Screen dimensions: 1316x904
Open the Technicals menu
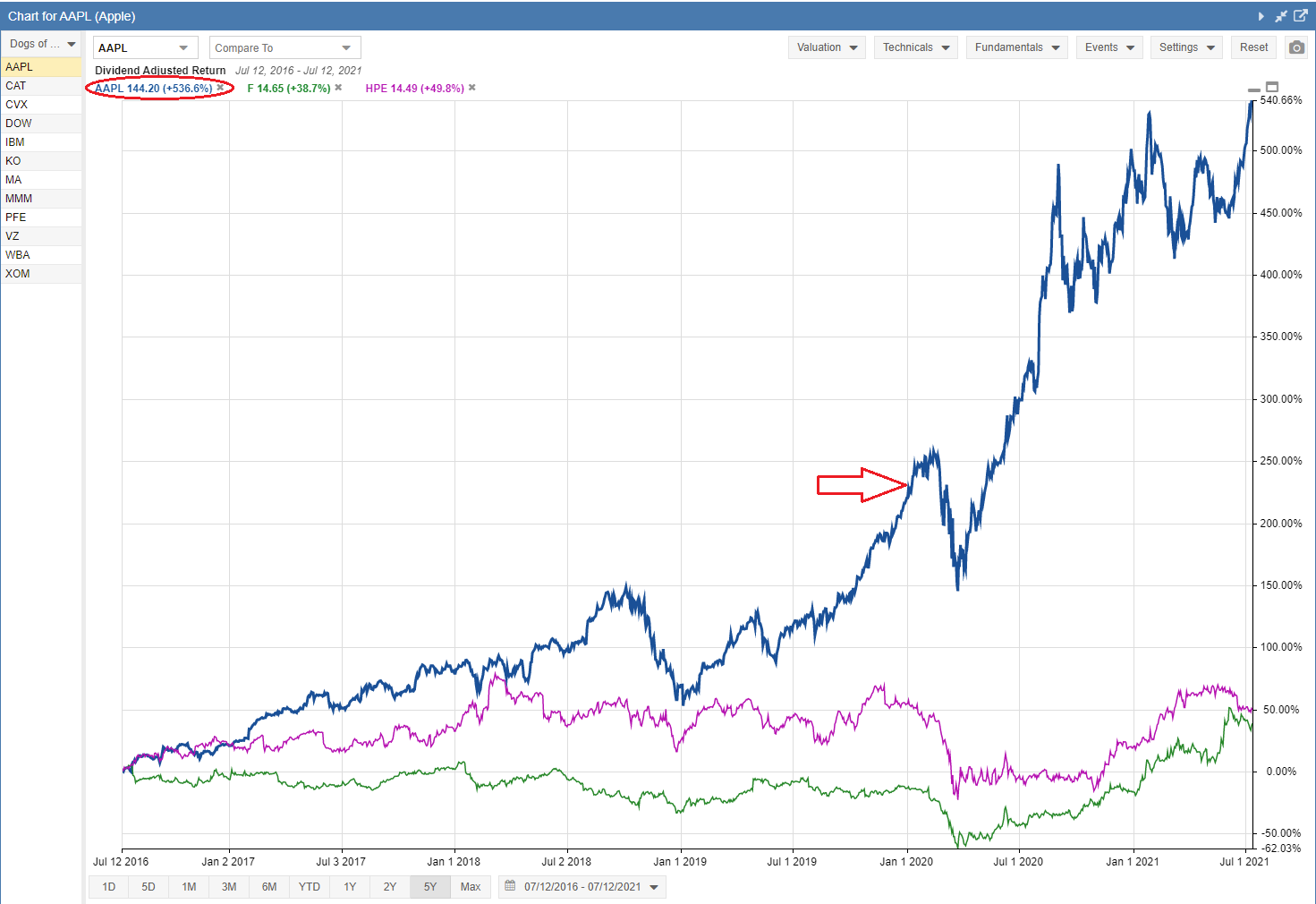(915, 47)
